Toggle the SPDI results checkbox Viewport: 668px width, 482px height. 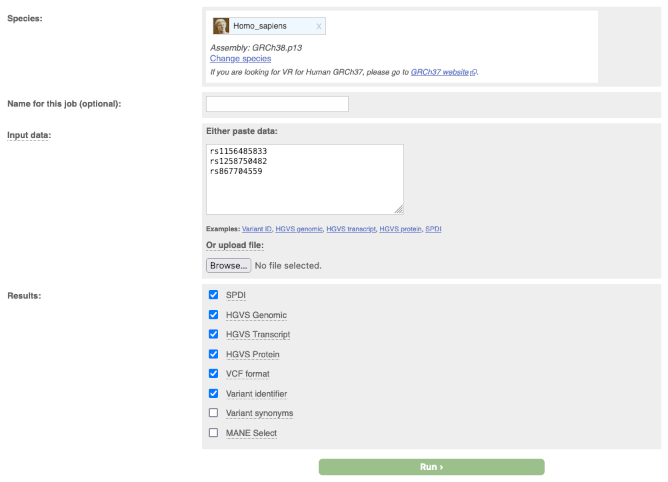[x=213, y=295]
